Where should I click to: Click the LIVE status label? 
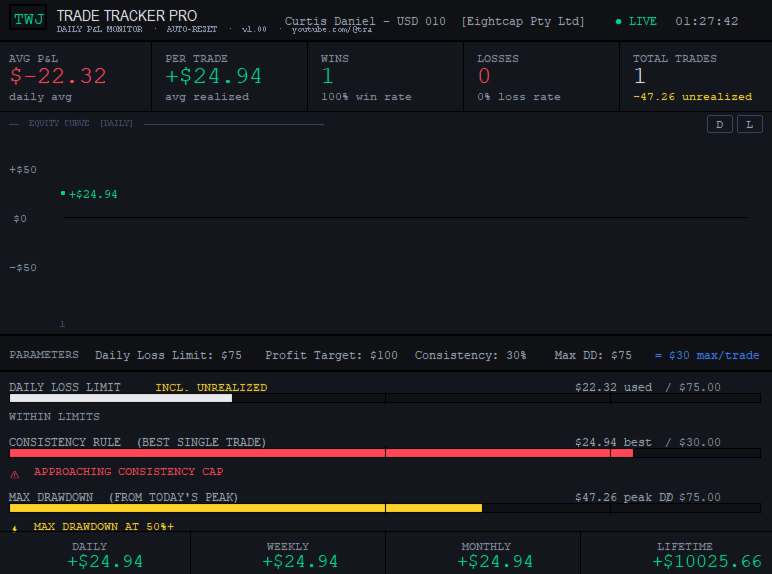(x=643, y=22)
